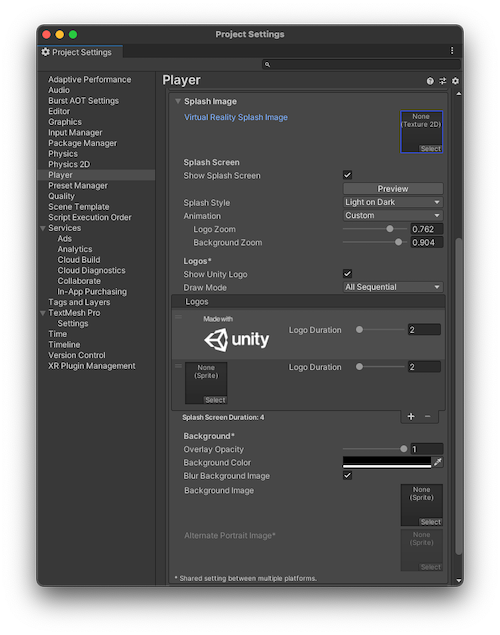Open XR Plugin Management settings
500x635 pixels.
[x=92, y=366]
